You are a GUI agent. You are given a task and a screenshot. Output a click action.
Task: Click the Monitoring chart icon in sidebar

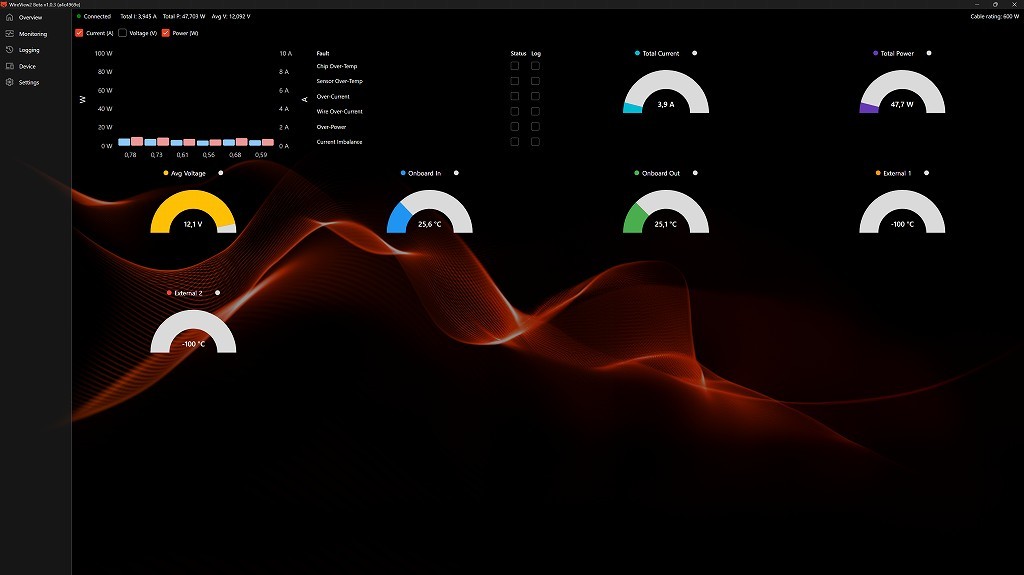coord(9,34)
